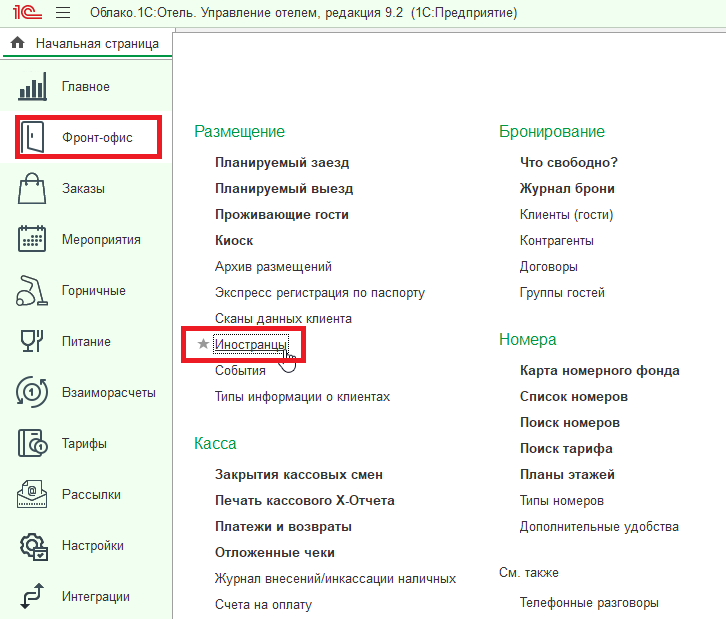Open Платежи и возвраты
Viewport: 726px width, 619px height.
click(283, 526)
